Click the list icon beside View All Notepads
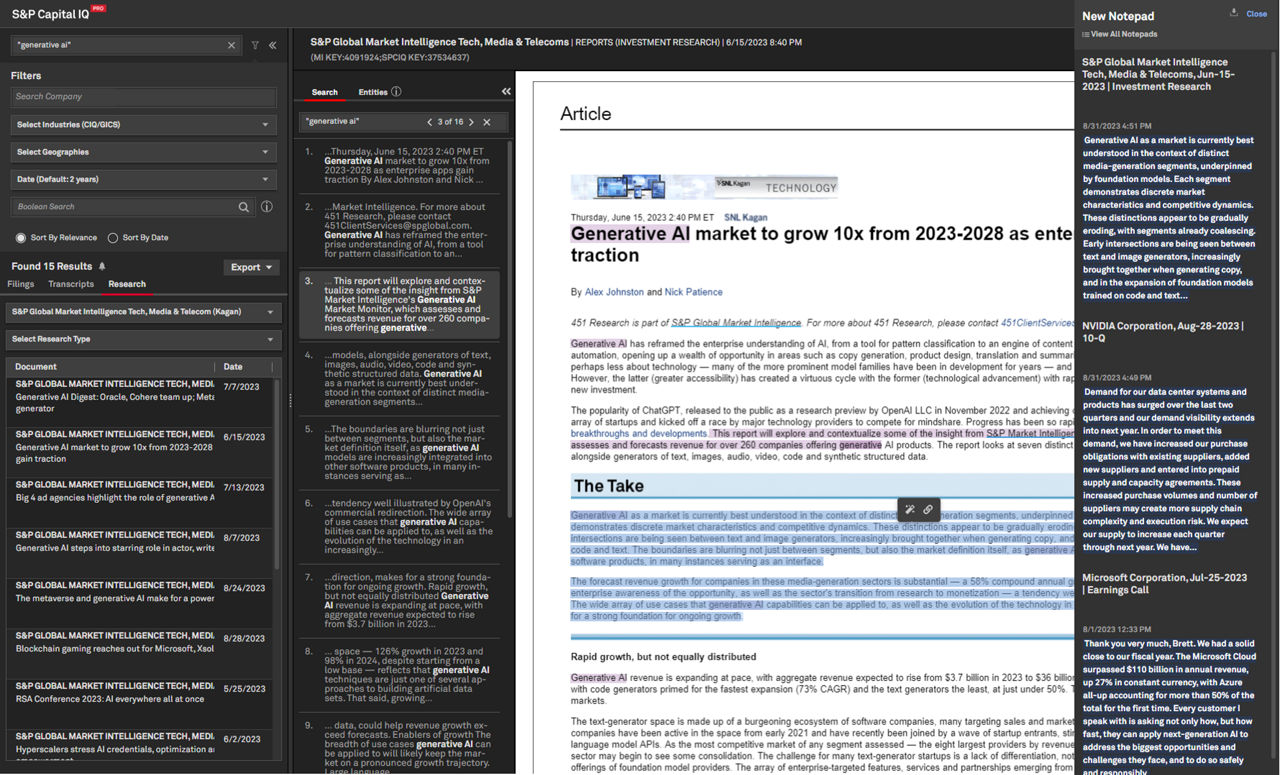 point(1086,34)
